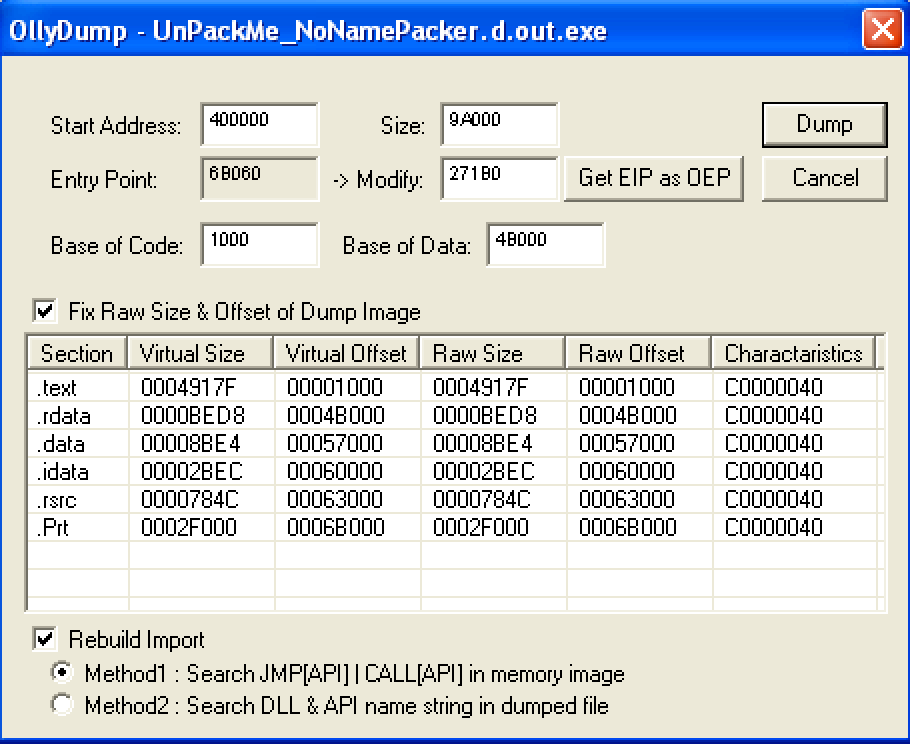
Task: Click .Prt Virtual Size 0002F000
Action: pyautogui.click(x=189, y=527)
